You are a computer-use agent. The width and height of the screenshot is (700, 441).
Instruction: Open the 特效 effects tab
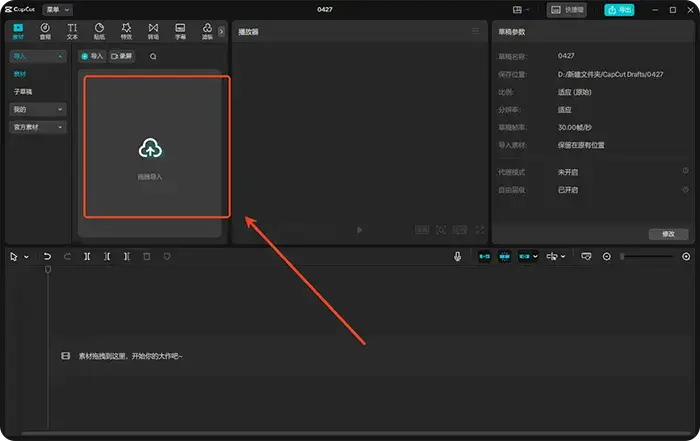tap(126, 31)
